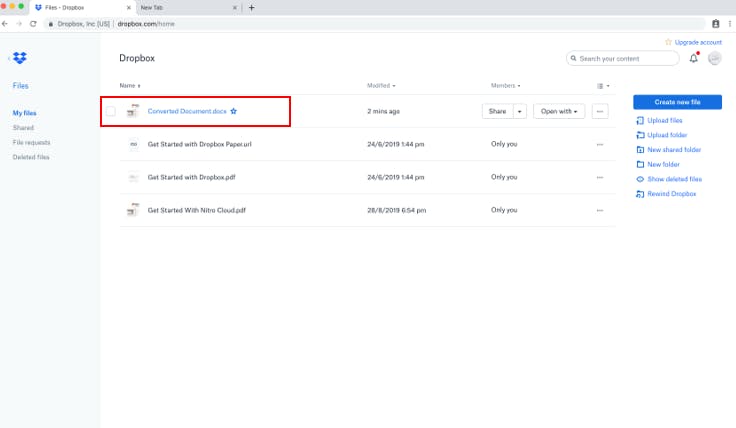
Task: Tick the checkbox beside Converted Document.docx
Action: [x=111, y=111]
